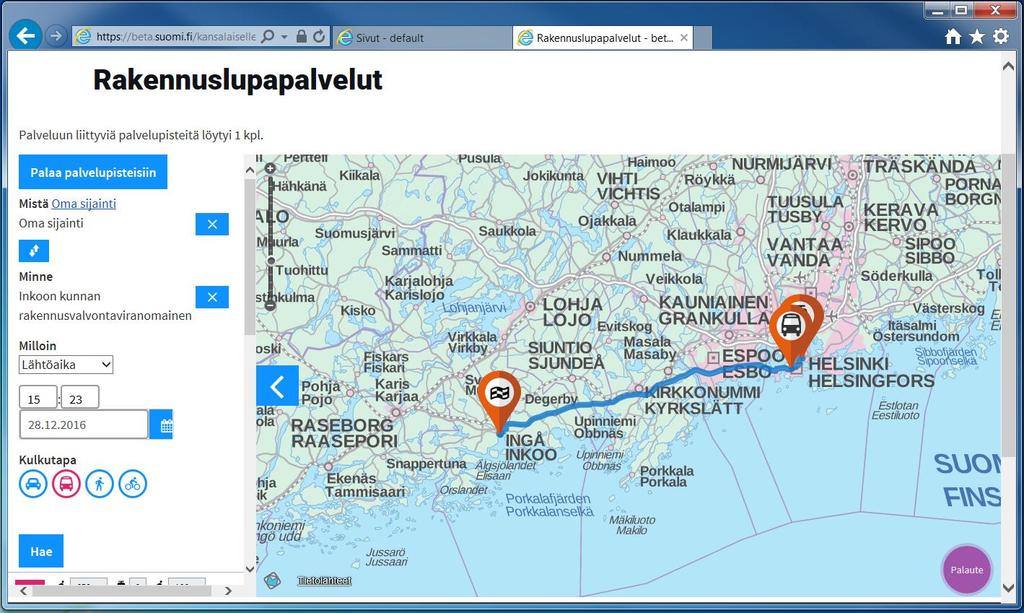Click the Minne label
Viewport: 1024px width, 613px height.
pyautogui.click(x=36, y=276)
